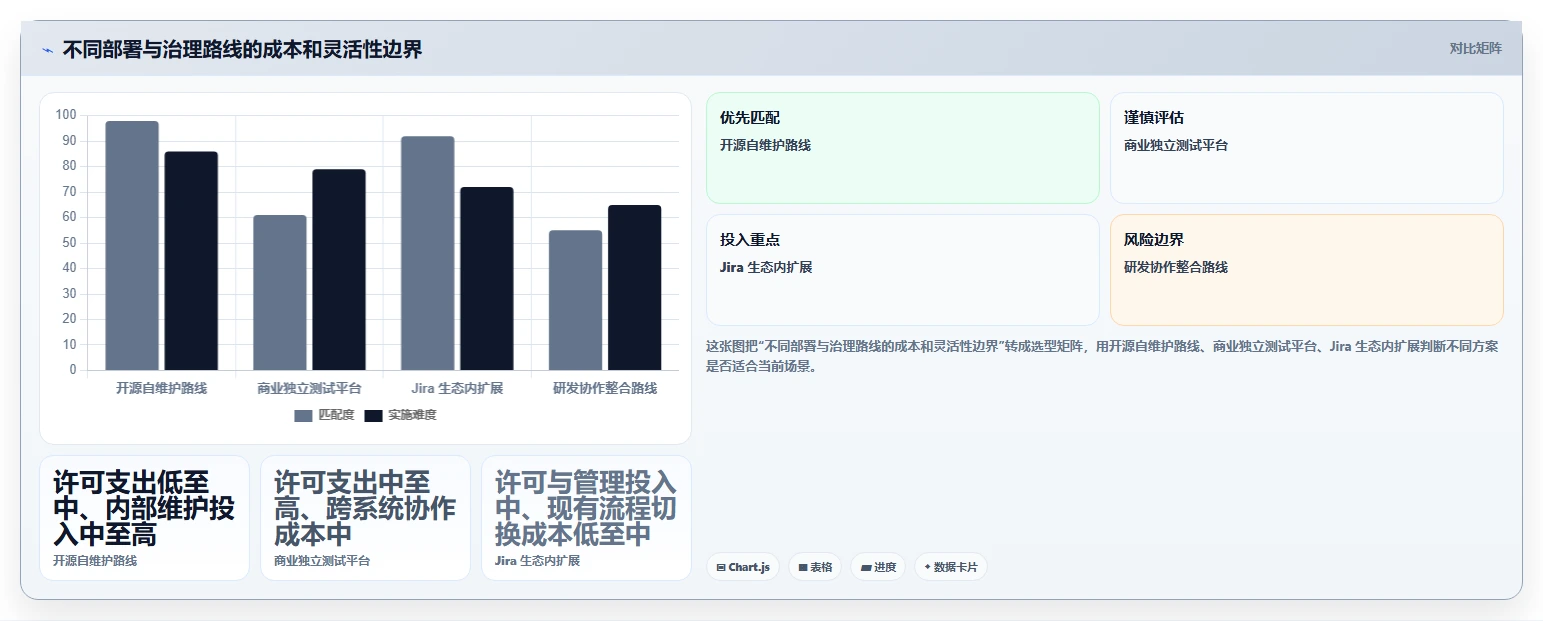Click the 匹配度 bar for 商业独立测试平台
This screenshot has height=621, width=1543.
click(280, 293)
